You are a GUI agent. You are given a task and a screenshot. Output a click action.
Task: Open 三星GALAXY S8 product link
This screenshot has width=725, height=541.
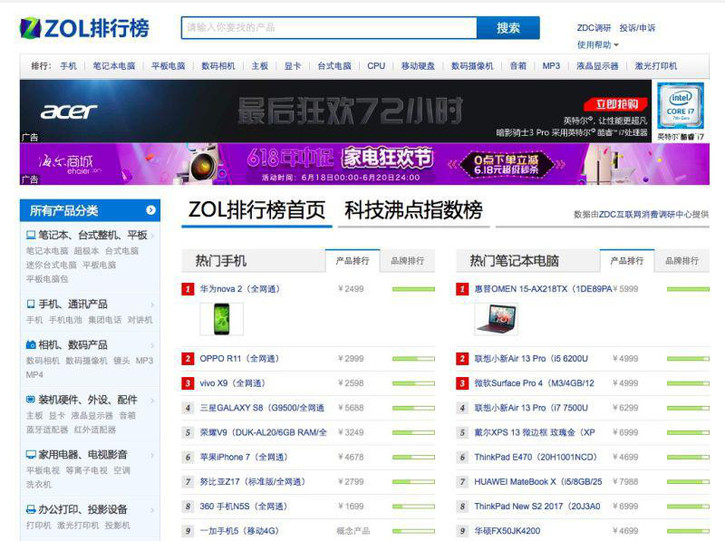[x=262, y=408]
